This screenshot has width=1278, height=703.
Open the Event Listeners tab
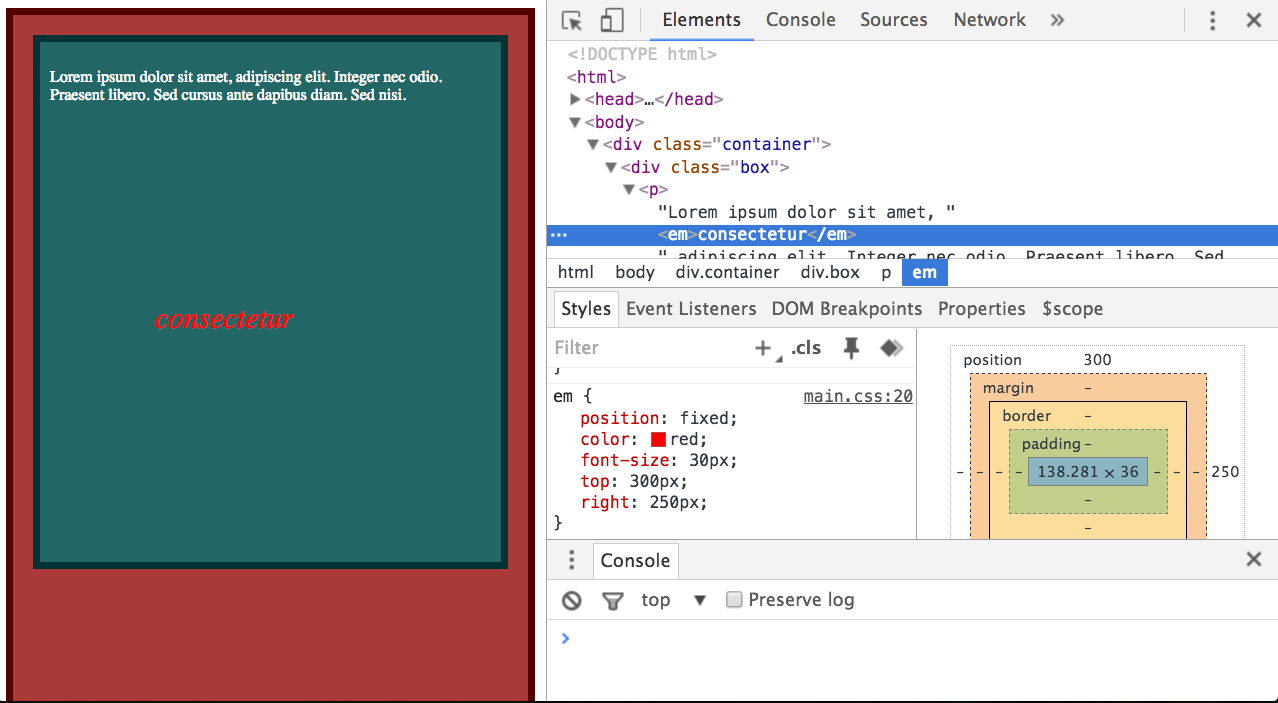[691, 309]
